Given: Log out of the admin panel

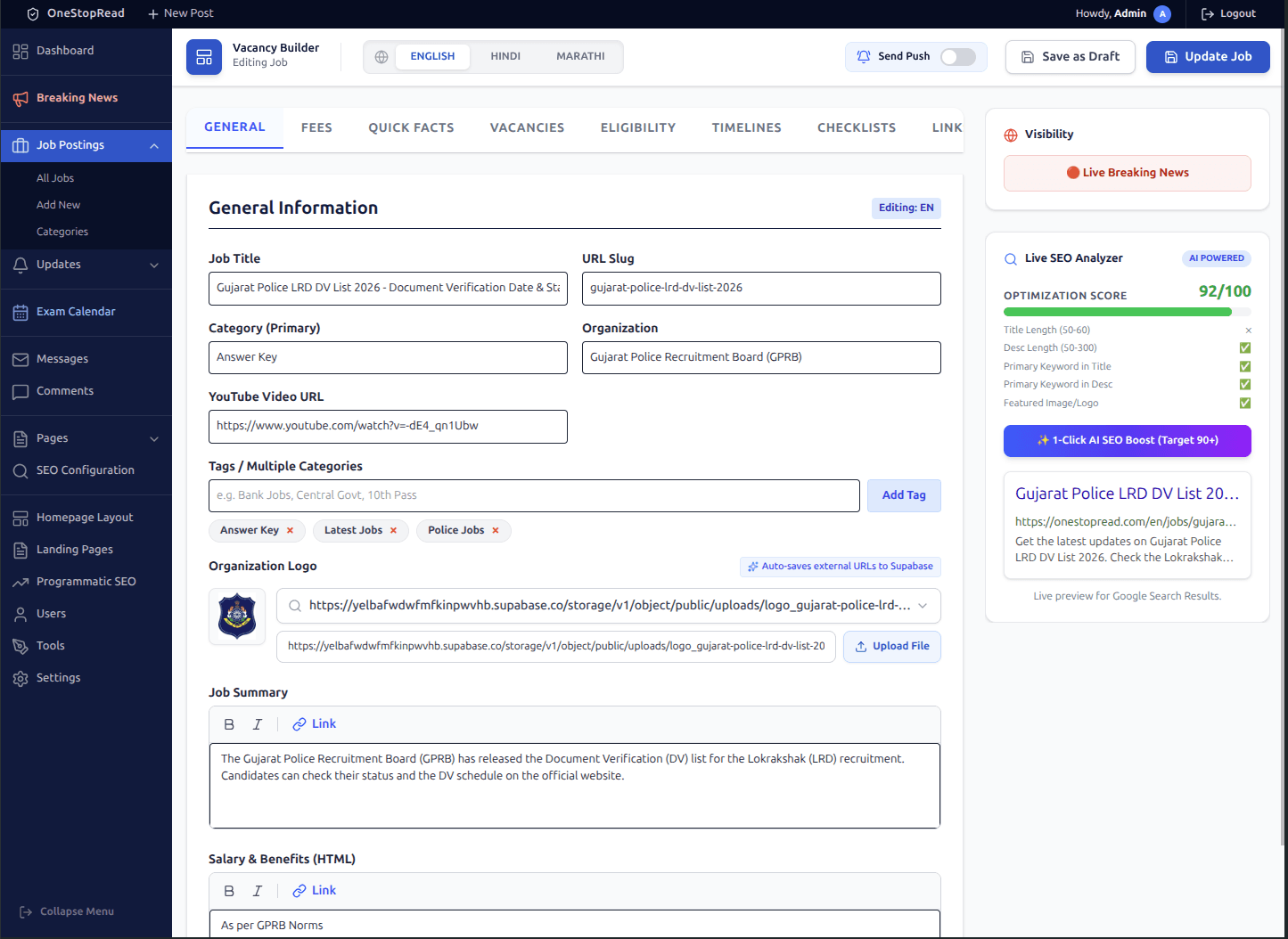Looking at the screenshot, I should 1228,14.
